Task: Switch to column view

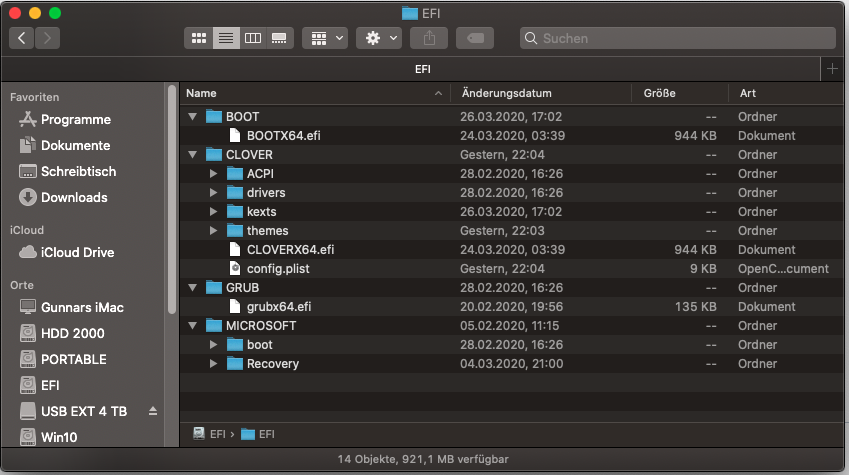Action: [x=253, y=38]
